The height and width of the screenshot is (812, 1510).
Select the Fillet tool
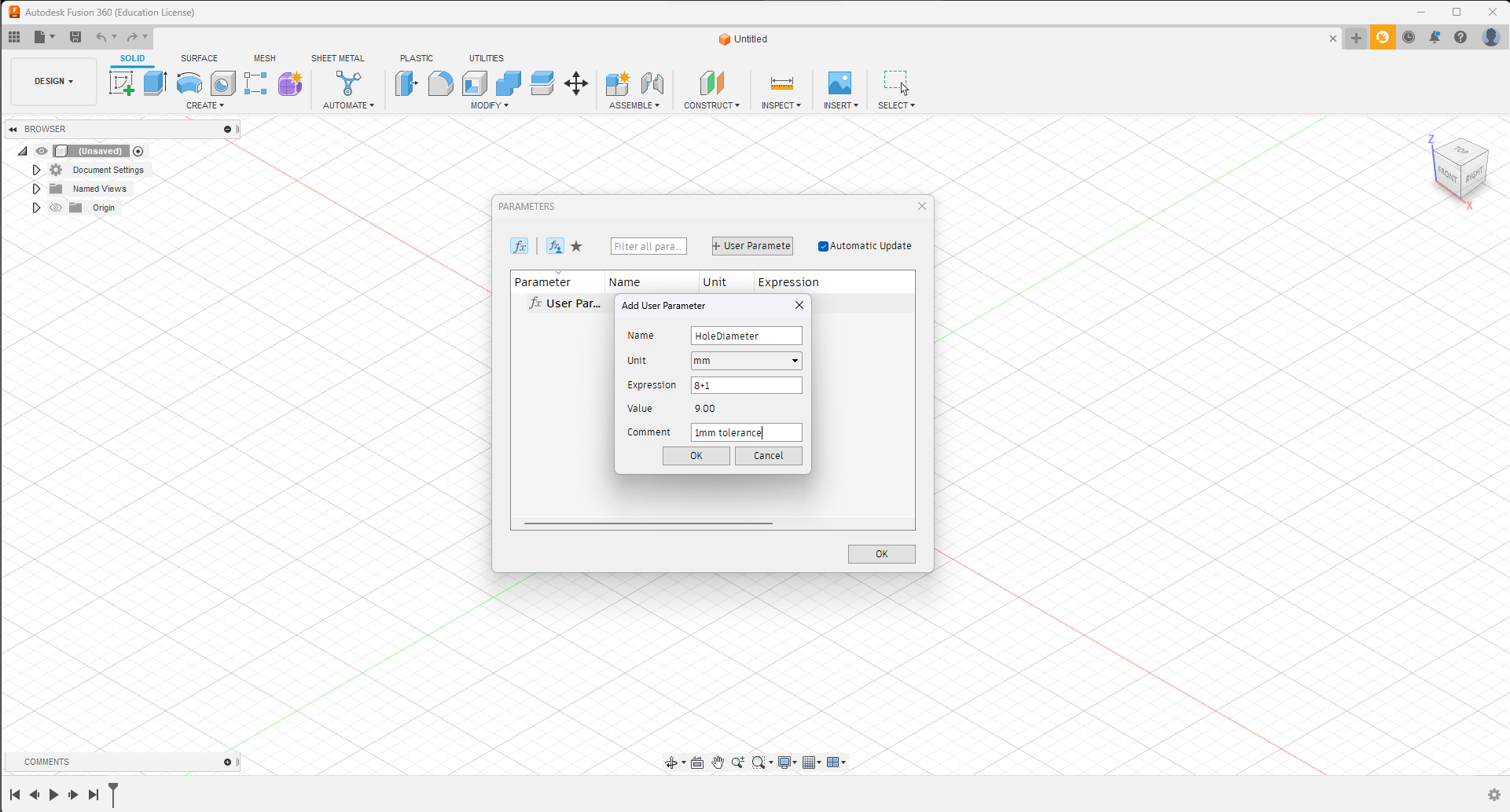point(441,83)
